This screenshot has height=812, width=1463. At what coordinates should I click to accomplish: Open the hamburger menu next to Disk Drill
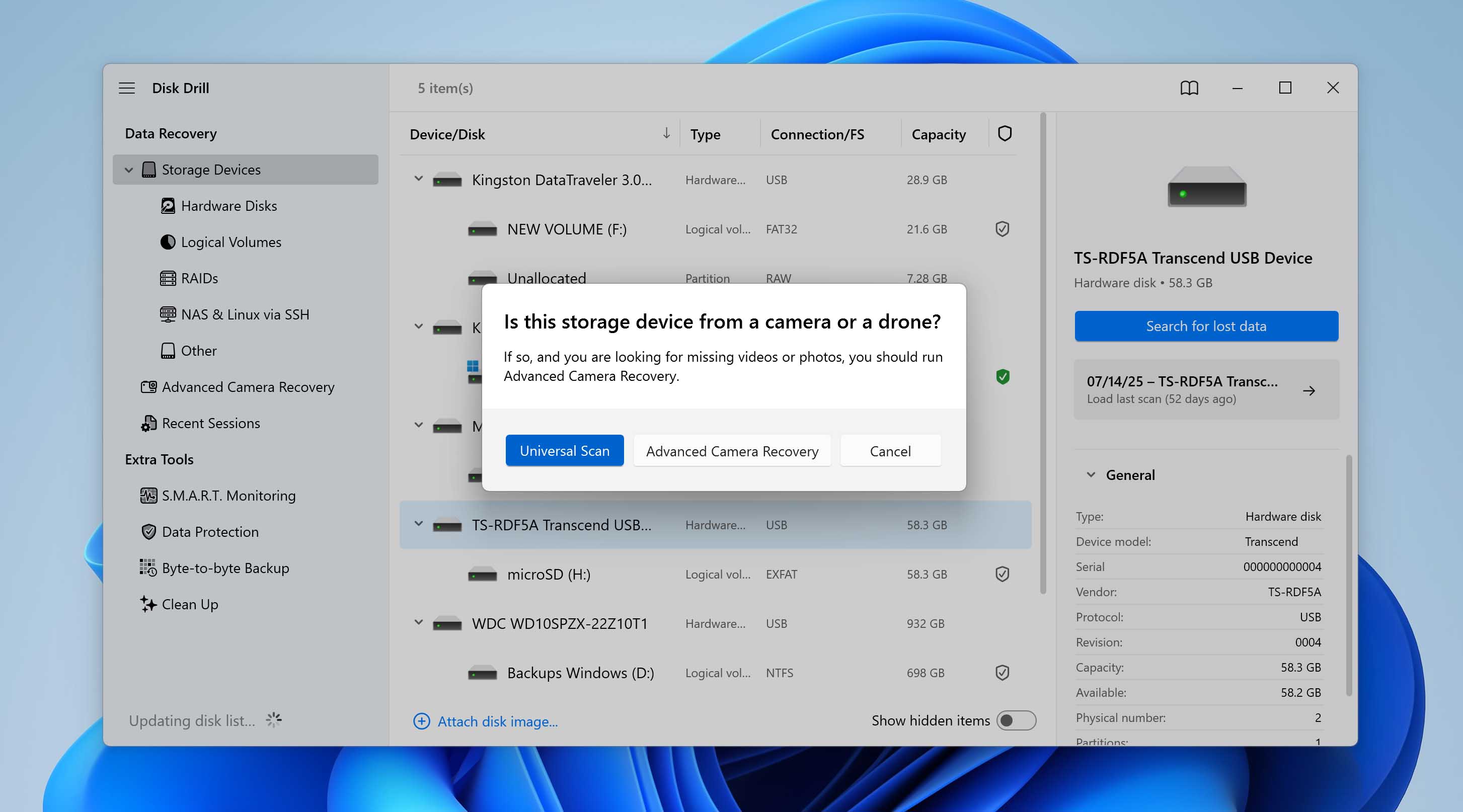tap(127, 88)
